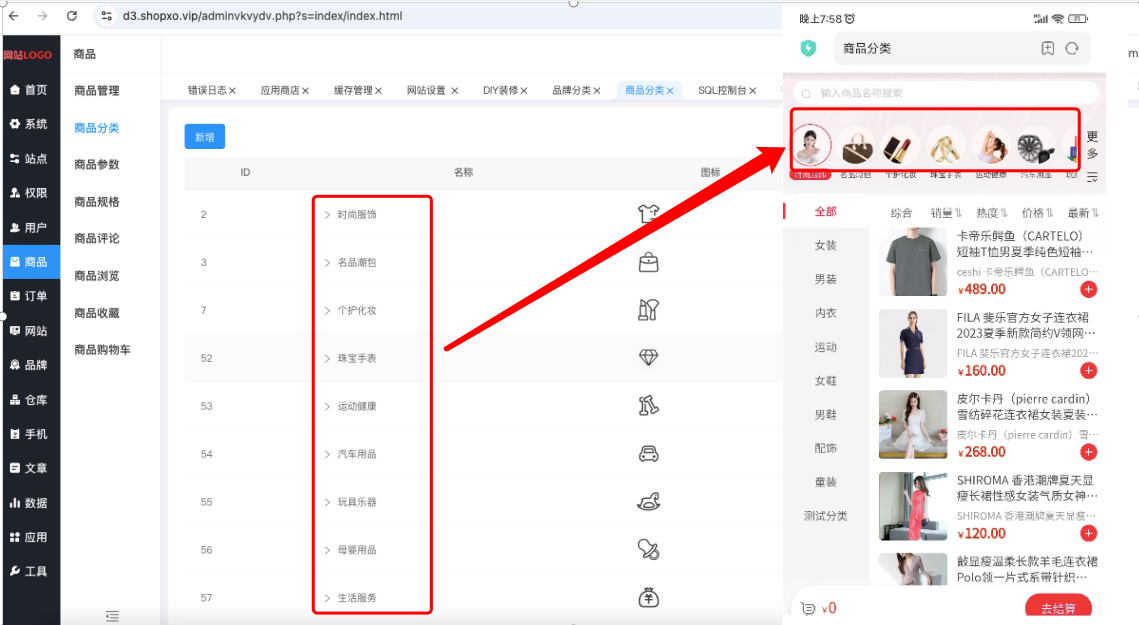The image size is (1139, 625).
Task: Focus the 输入商品名称搜索 search field
Action: (945, 93)
